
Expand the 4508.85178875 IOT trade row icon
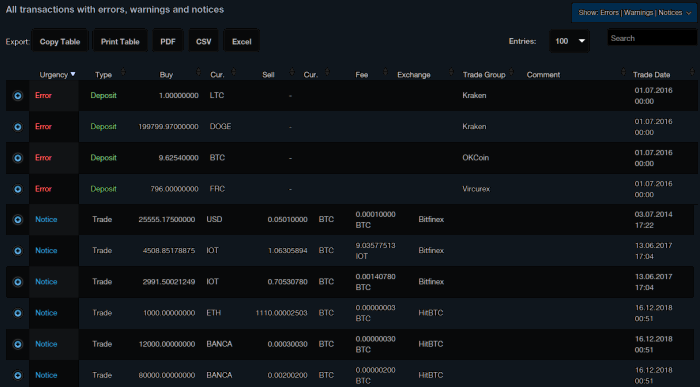(18, 251)
